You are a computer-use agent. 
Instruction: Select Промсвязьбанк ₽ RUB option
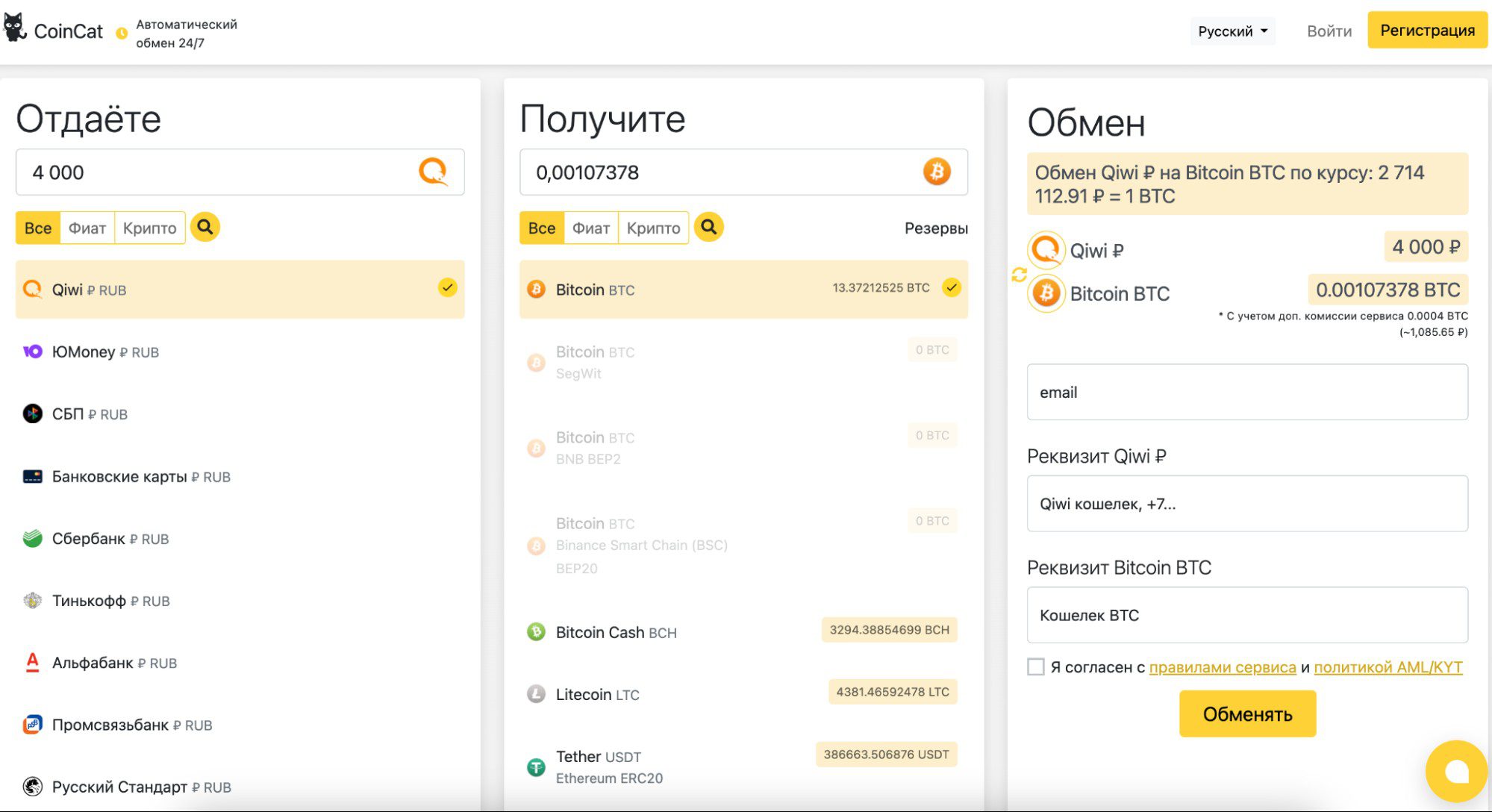coord(240,724)
